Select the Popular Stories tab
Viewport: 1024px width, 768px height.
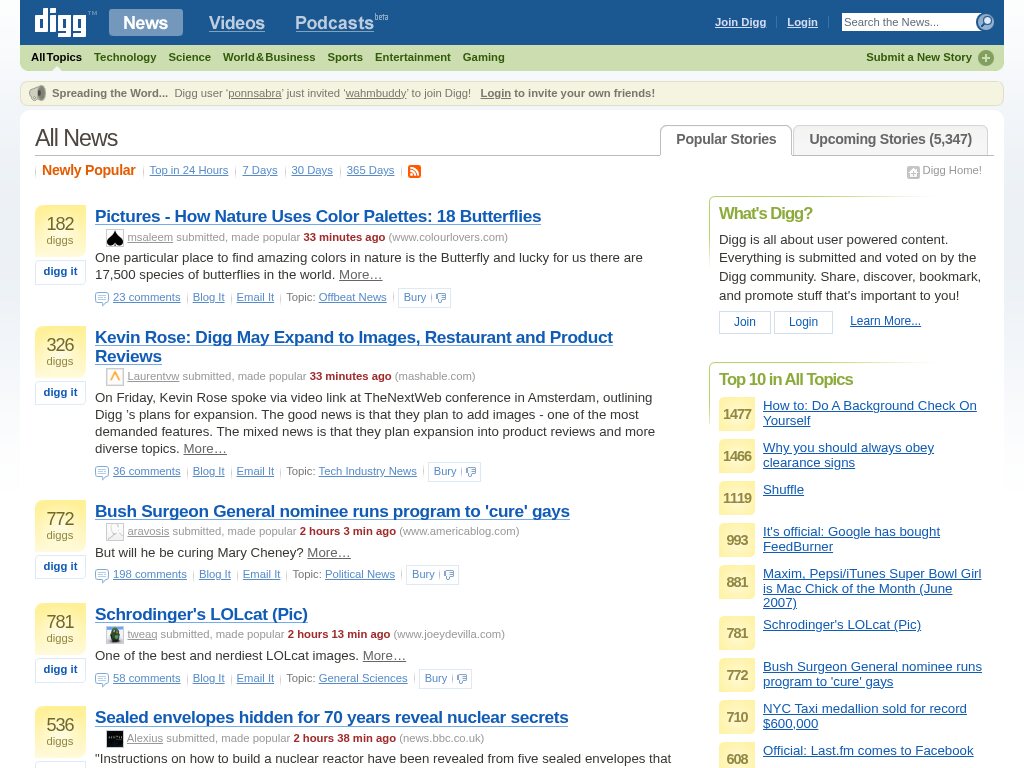point(726,140)
